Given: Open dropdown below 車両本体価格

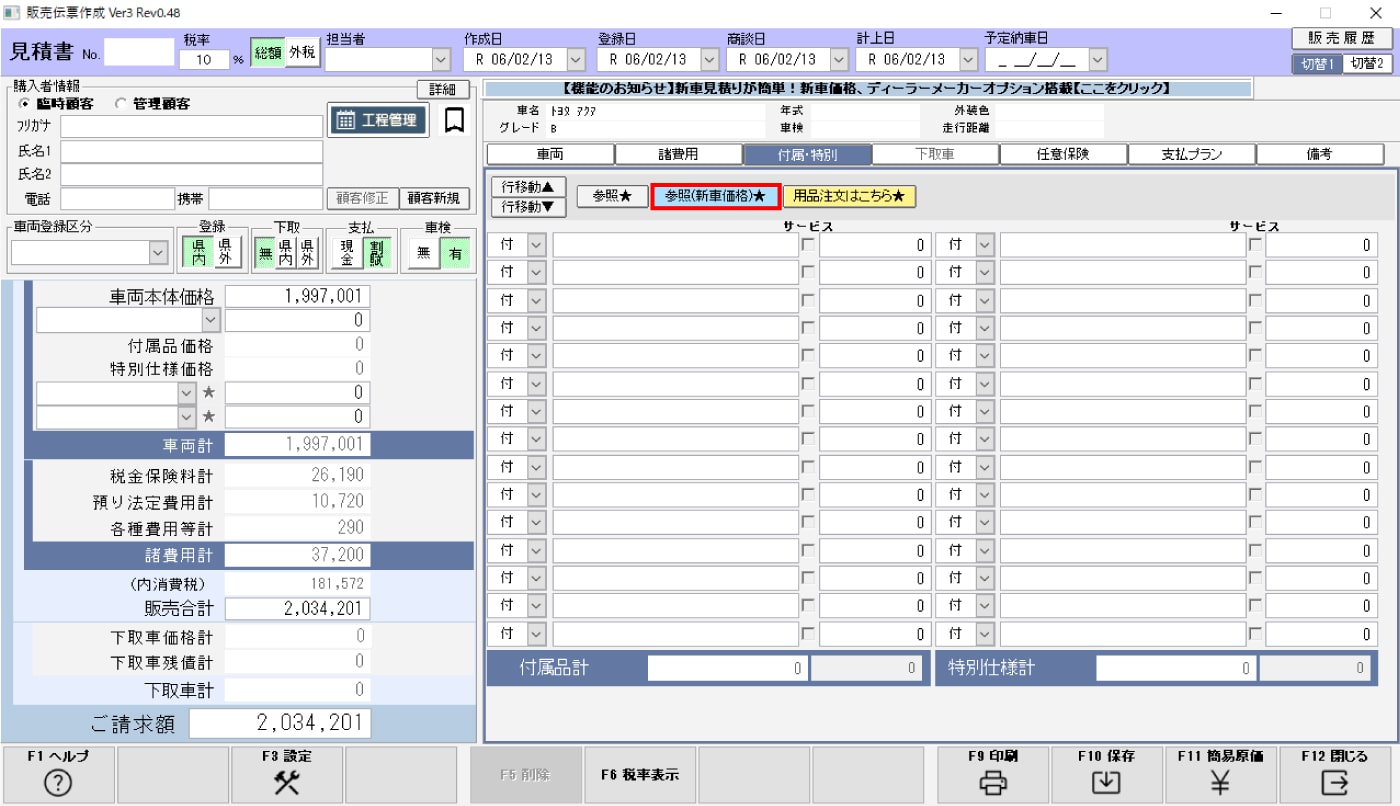Looking at the screenshot, I should pyautogui.click(x=210, y=320).
